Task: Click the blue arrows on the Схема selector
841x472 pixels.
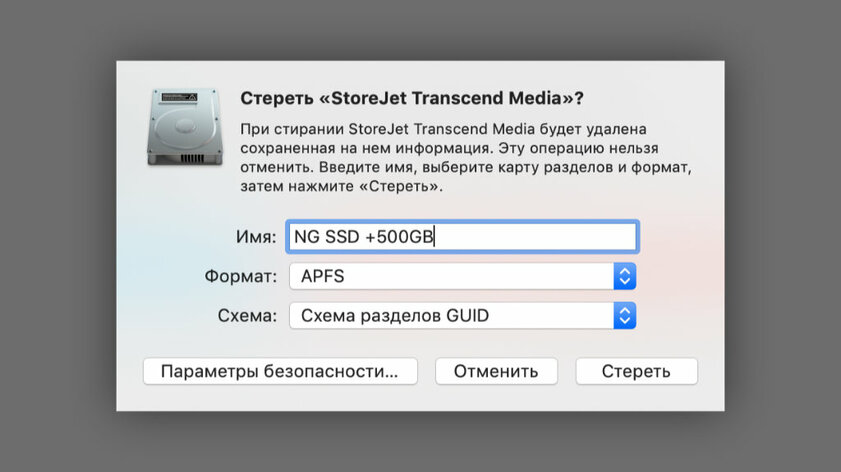Action: pos(624,316)
